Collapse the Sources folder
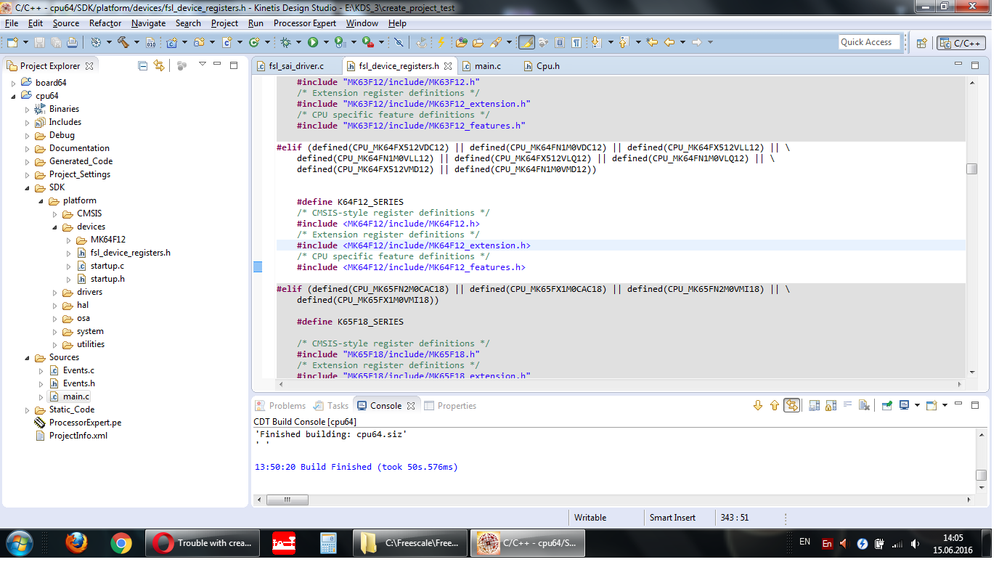The height and width of the screenshot is (578, 999). pos(27,358)
